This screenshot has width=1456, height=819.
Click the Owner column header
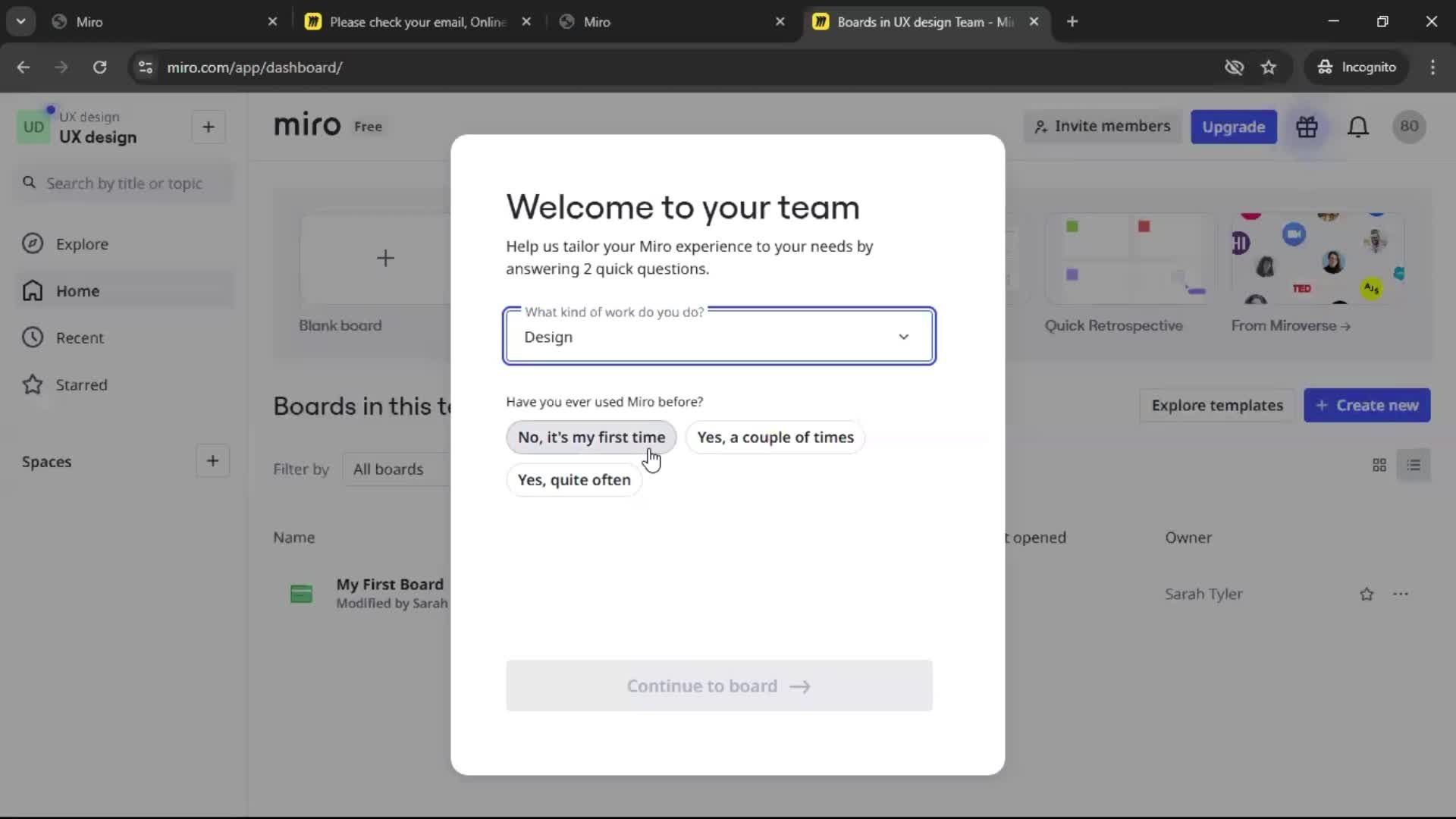tap(1188, 538)
